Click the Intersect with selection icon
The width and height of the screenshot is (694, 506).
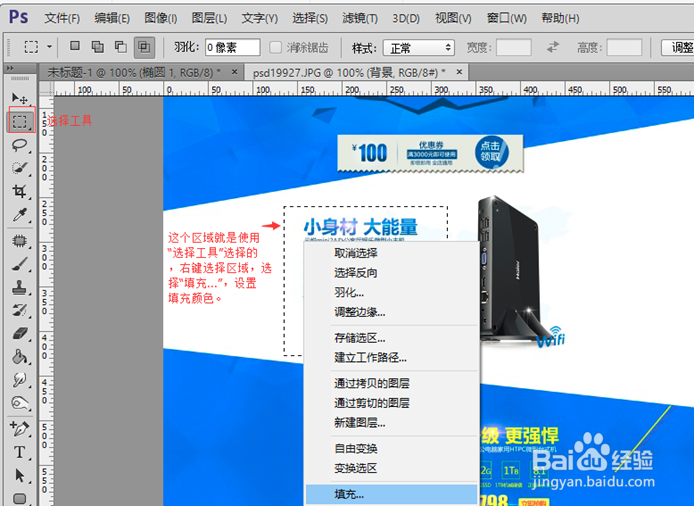144,47
